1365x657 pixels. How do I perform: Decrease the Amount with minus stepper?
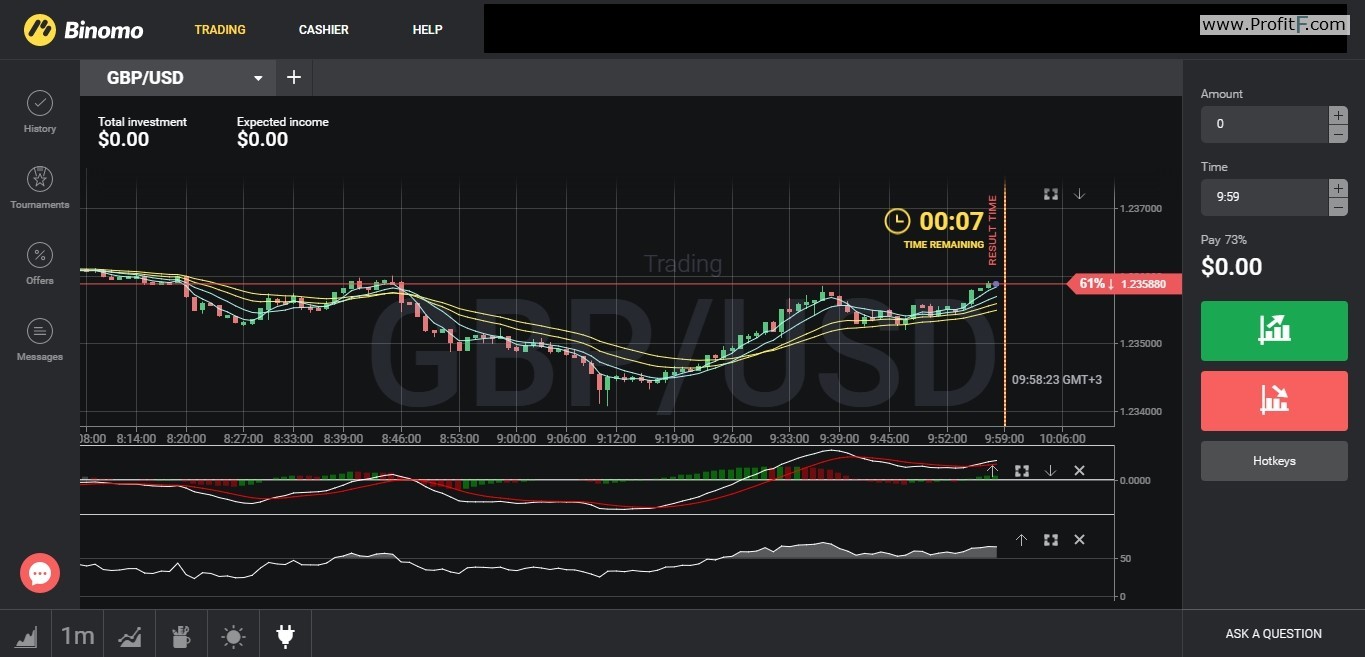click(1338, 133)
